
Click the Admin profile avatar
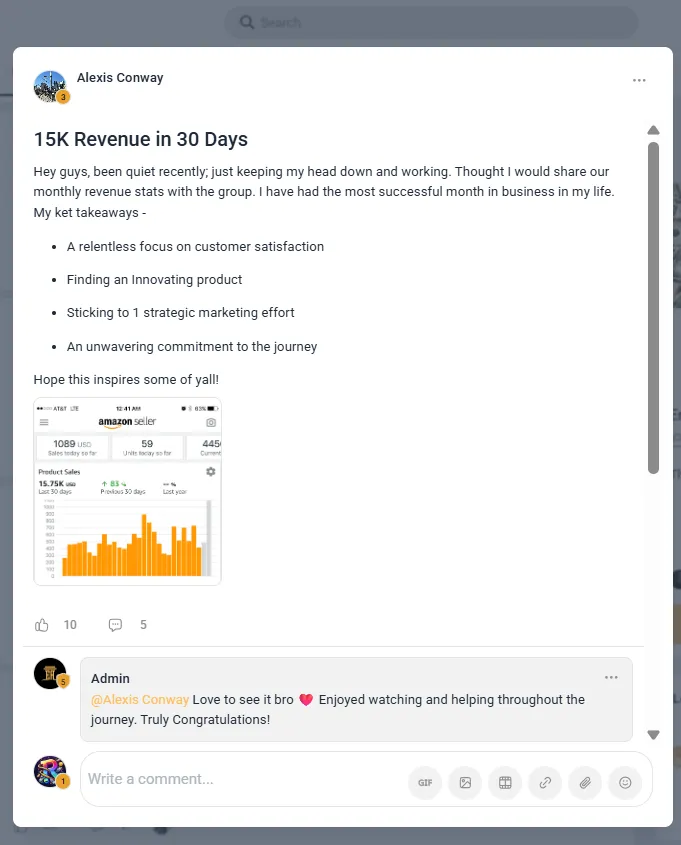(50, 674)
